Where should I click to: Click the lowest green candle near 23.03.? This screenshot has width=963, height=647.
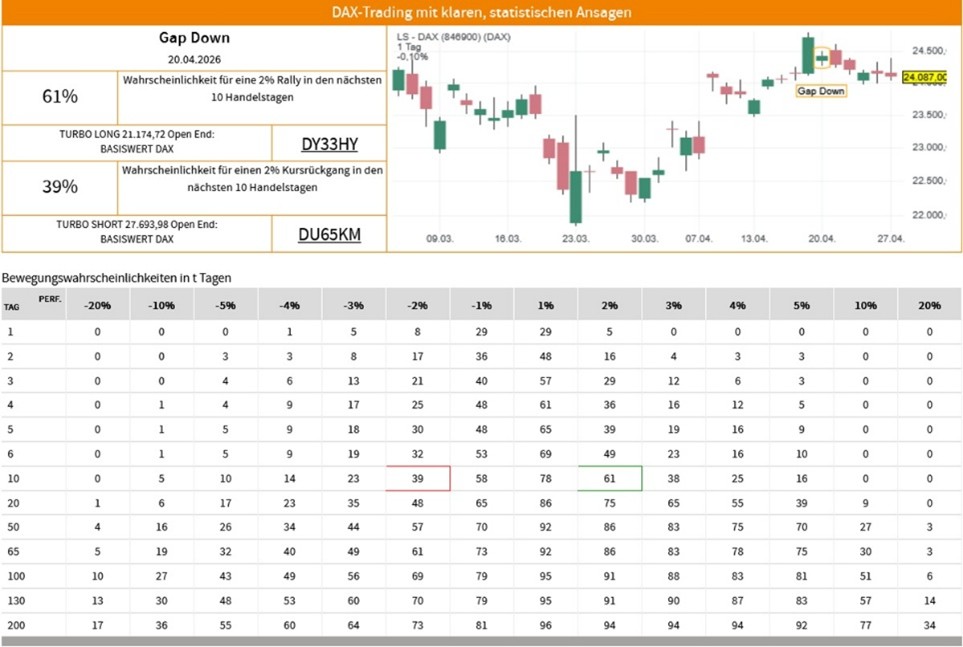[576, 196]
